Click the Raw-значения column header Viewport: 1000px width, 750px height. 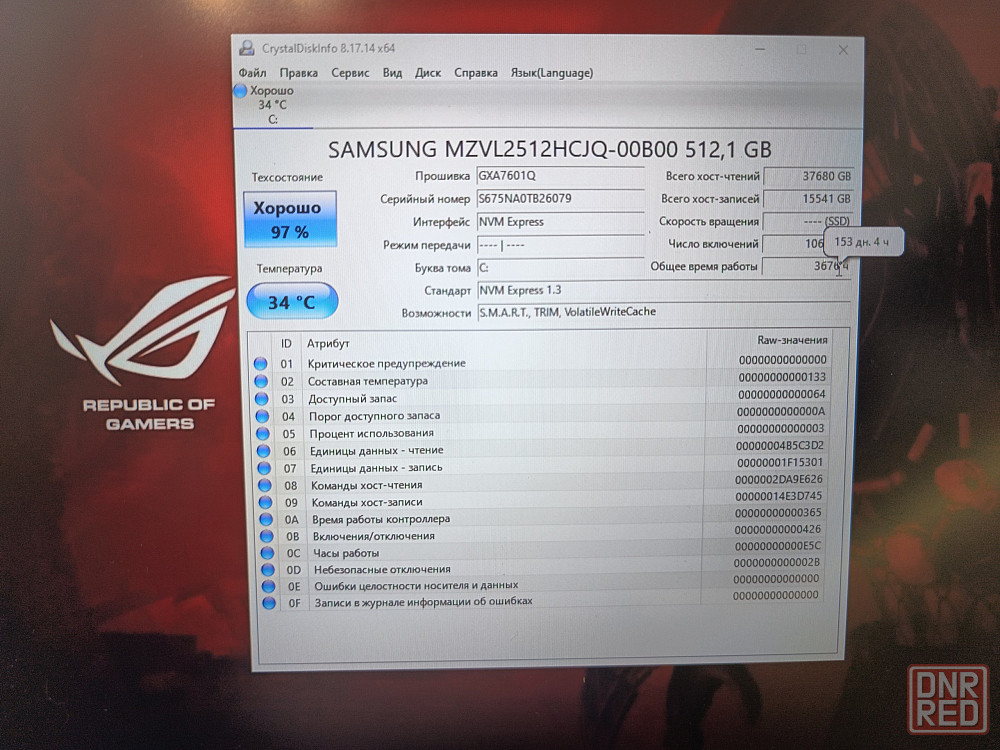792,340
